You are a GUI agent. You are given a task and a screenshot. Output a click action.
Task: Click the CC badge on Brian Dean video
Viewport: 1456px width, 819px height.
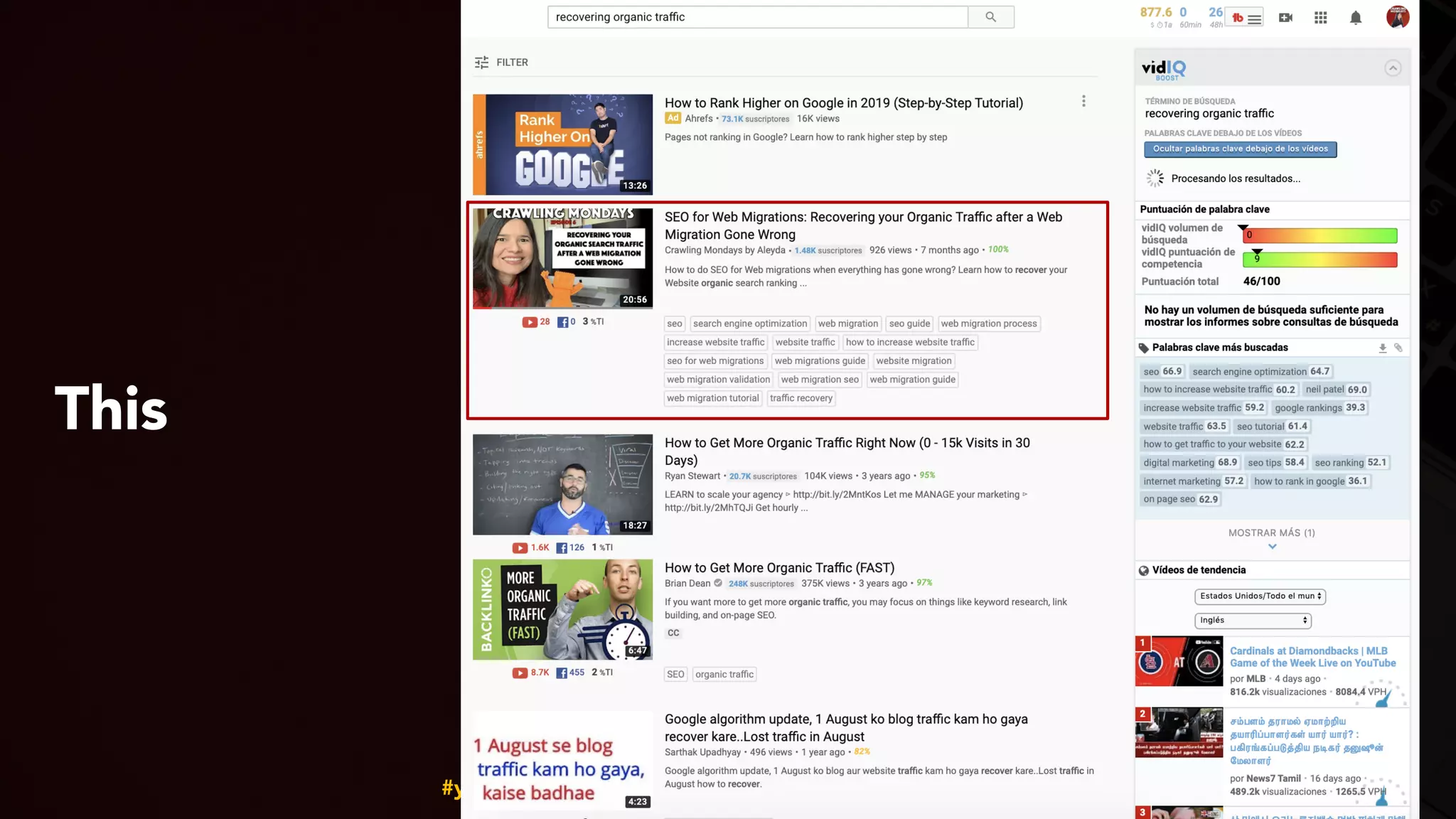coord(673,633)
